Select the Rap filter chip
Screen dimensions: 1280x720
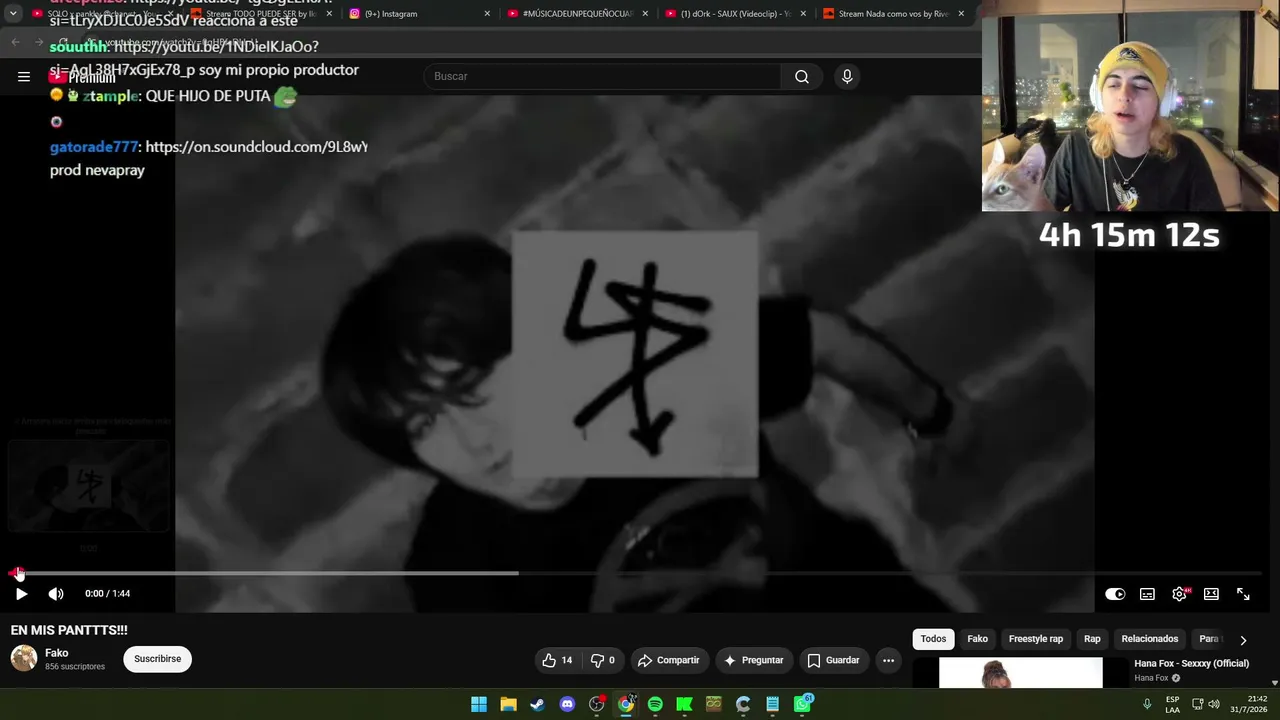click(1092, 639)
